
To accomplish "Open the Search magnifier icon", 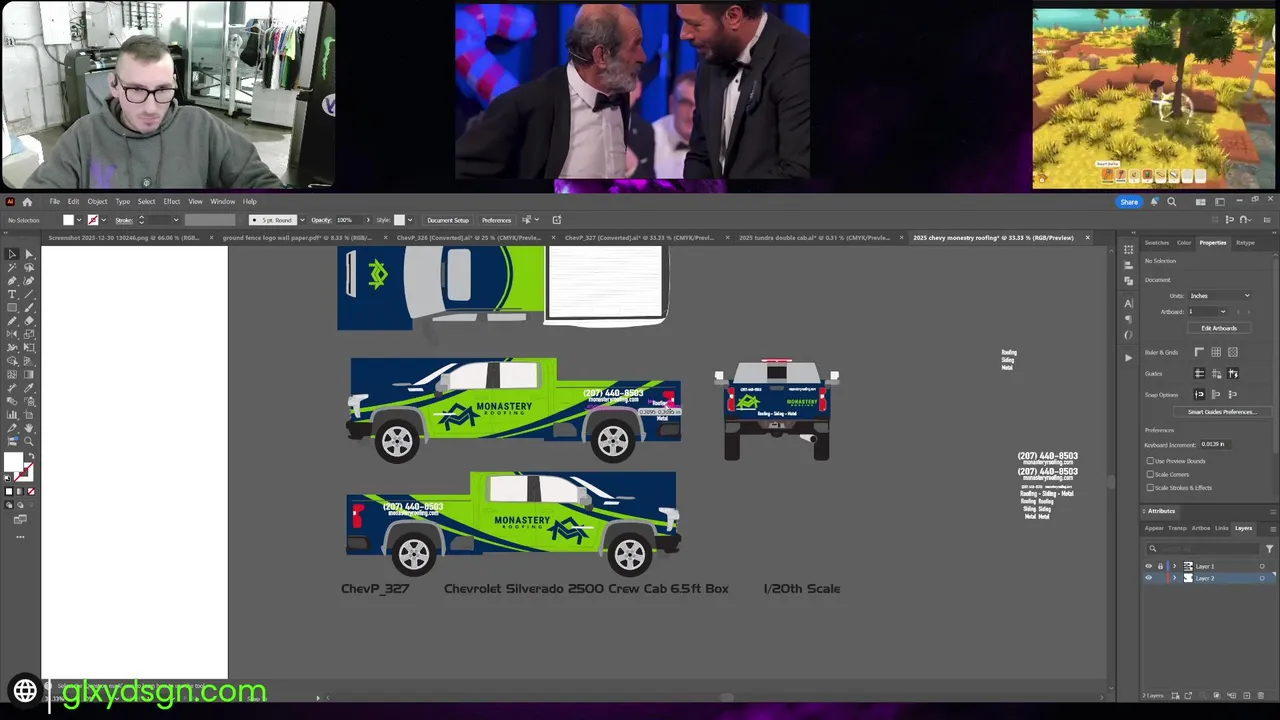I will click(1171, 202).
